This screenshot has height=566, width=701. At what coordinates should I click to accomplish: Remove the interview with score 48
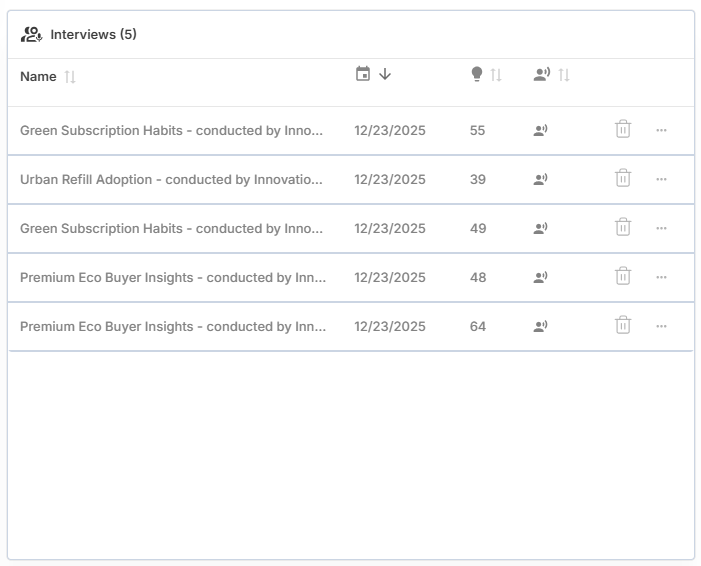click(x=623, y=277)
